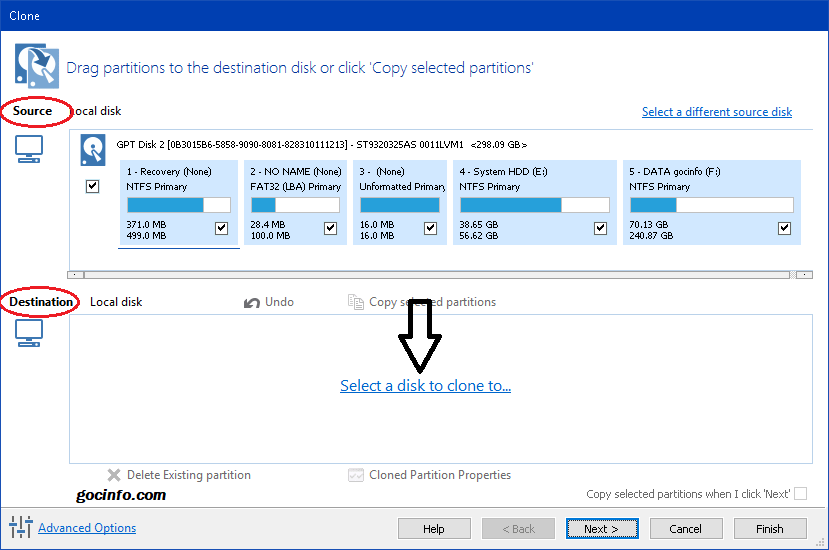Click the Advanced Options sliders icon

tap(20, 527)
